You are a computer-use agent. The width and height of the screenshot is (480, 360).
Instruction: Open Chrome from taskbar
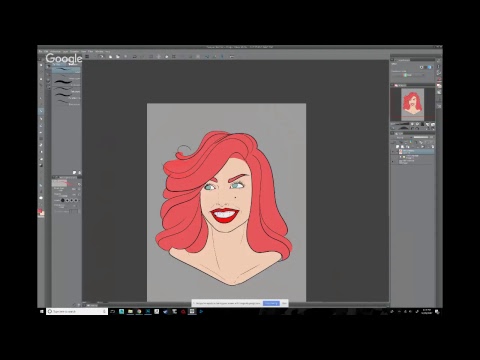tap(139, 311)
